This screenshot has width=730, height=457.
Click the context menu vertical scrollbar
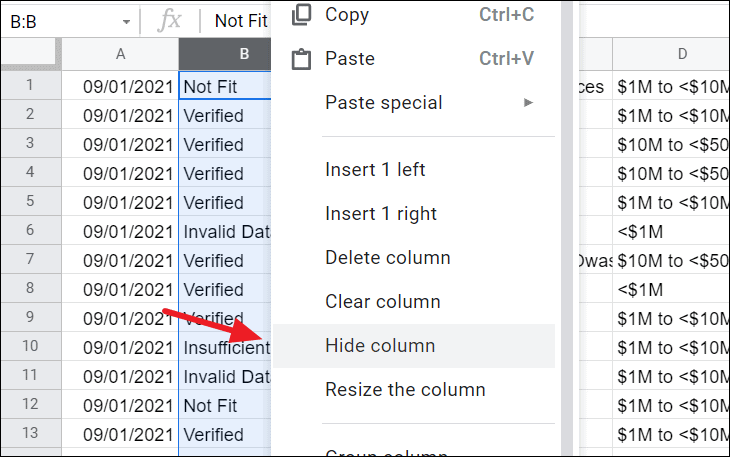(567, 228)
